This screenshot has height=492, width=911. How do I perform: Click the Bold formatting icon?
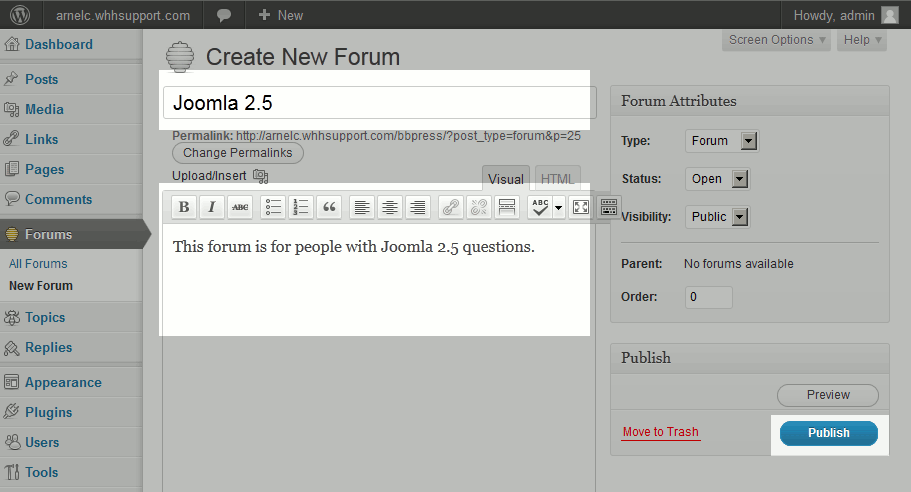(x=184, y=207)
